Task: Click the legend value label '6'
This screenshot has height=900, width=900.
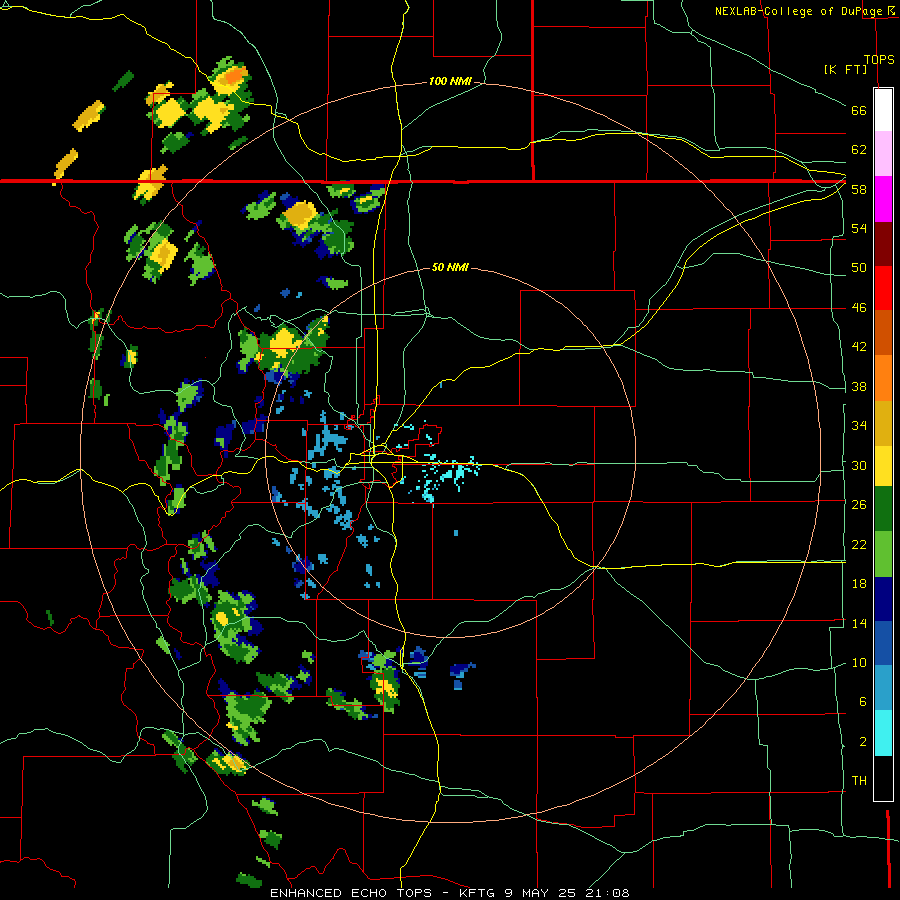Action: point(862,702)
